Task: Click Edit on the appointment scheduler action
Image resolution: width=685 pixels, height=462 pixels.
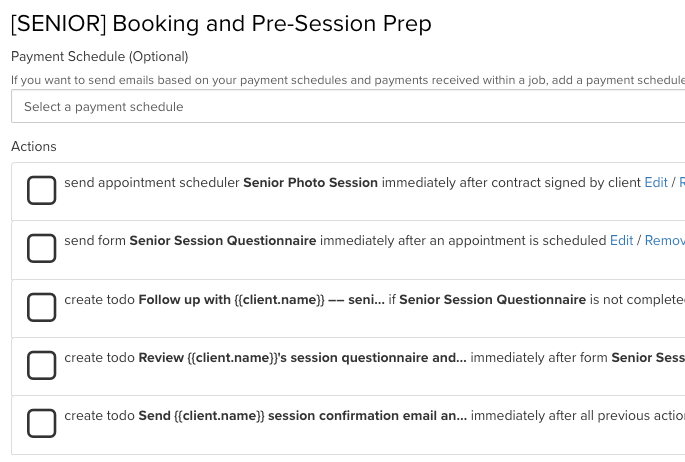Action: (x=656, y=183)
